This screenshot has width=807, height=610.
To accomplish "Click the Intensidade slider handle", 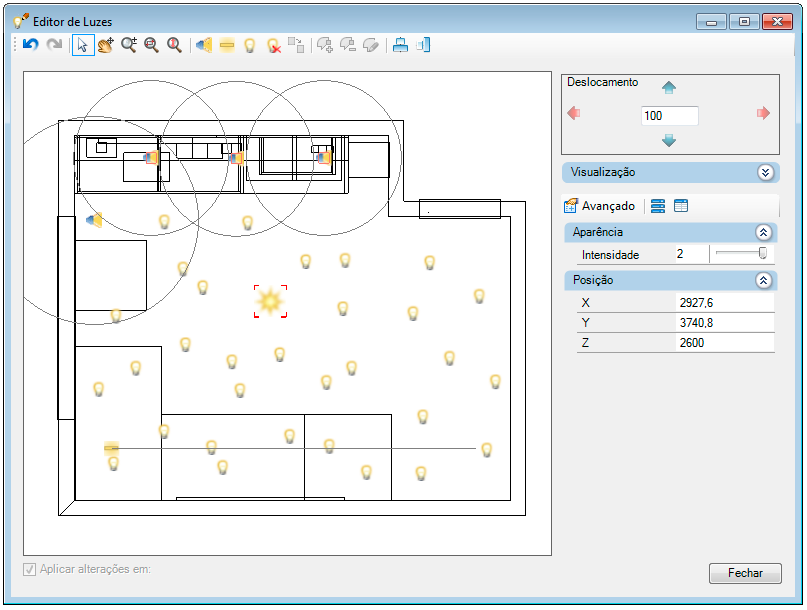I will coord(763,253).
